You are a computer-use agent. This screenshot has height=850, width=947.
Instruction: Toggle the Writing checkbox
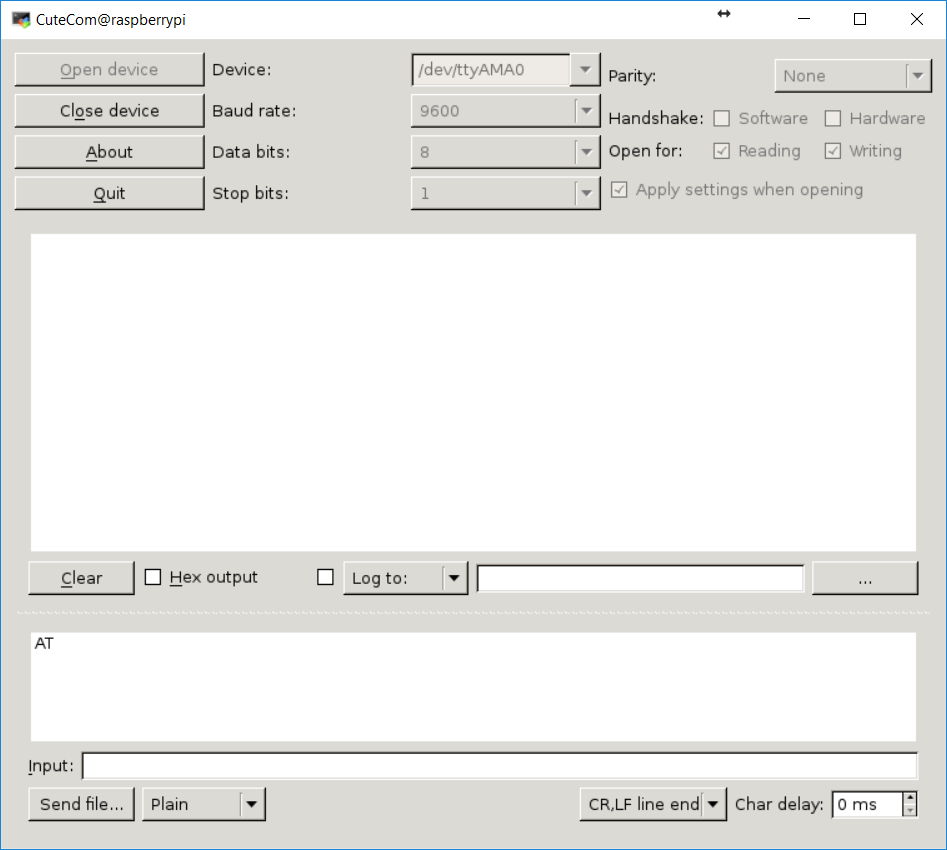(832, 151)
